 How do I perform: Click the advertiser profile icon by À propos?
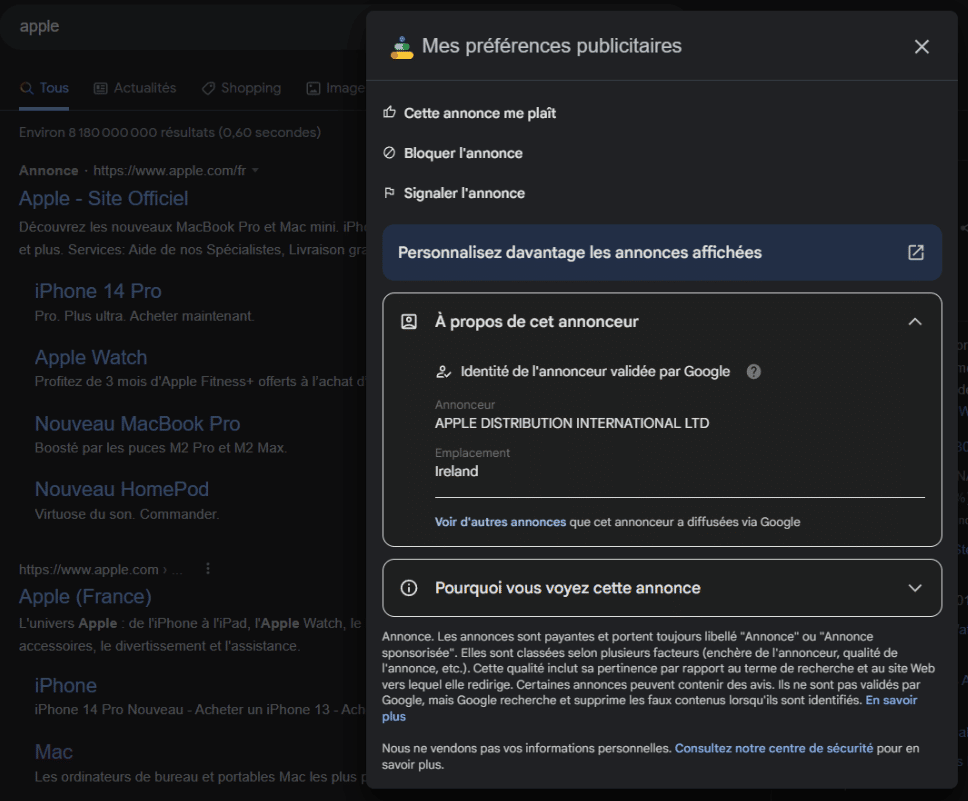coord(409,321)
